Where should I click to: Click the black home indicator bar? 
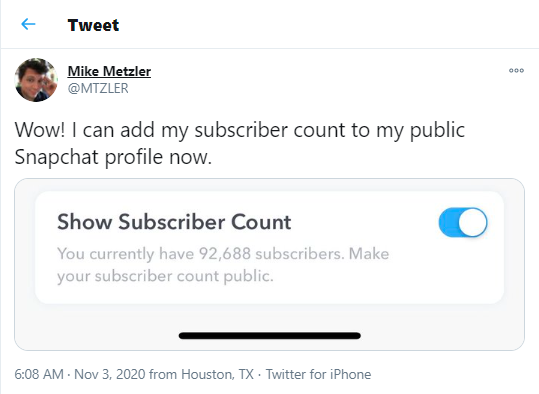click(x=270, y=336)
